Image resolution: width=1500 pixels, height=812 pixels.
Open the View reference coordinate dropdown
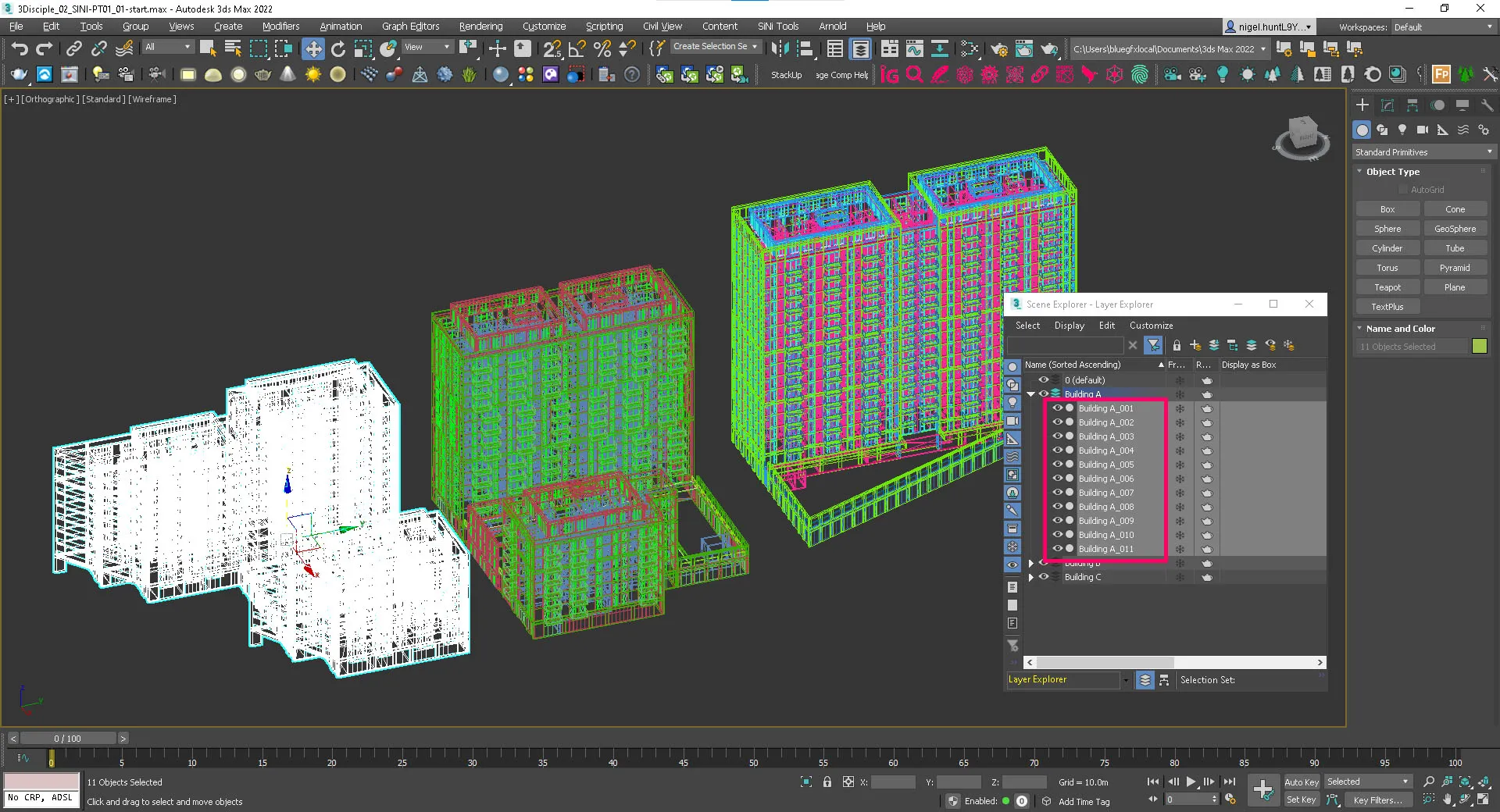(427, 47)
